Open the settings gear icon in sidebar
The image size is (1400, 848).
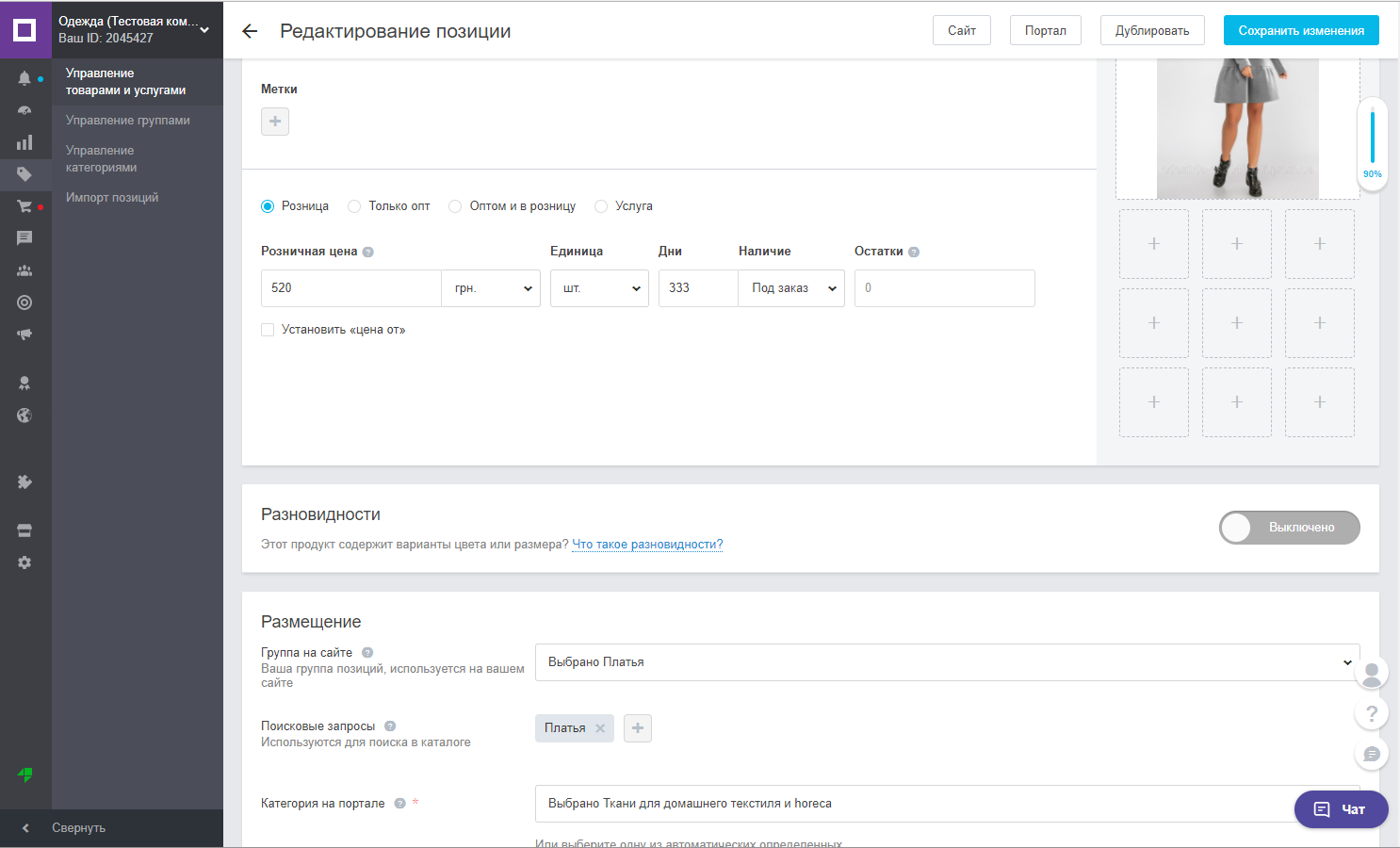24,563
